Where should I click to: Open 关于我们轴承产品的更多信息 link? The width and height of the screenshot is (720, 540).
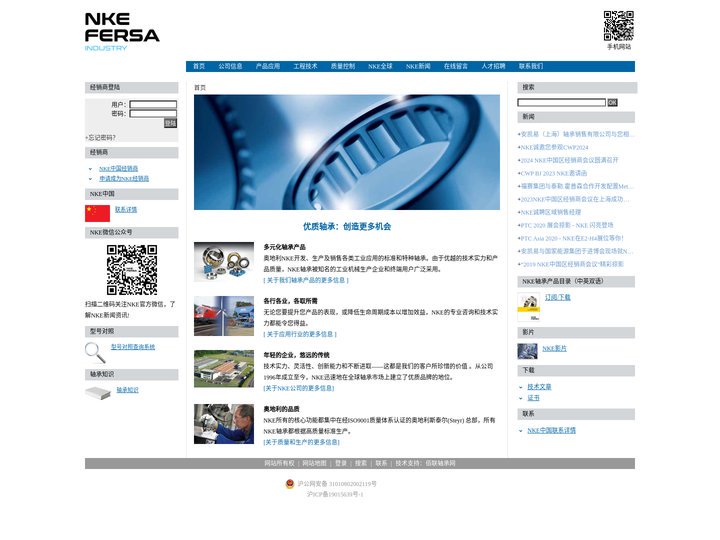pyautogui.click(x=306, y=280)
